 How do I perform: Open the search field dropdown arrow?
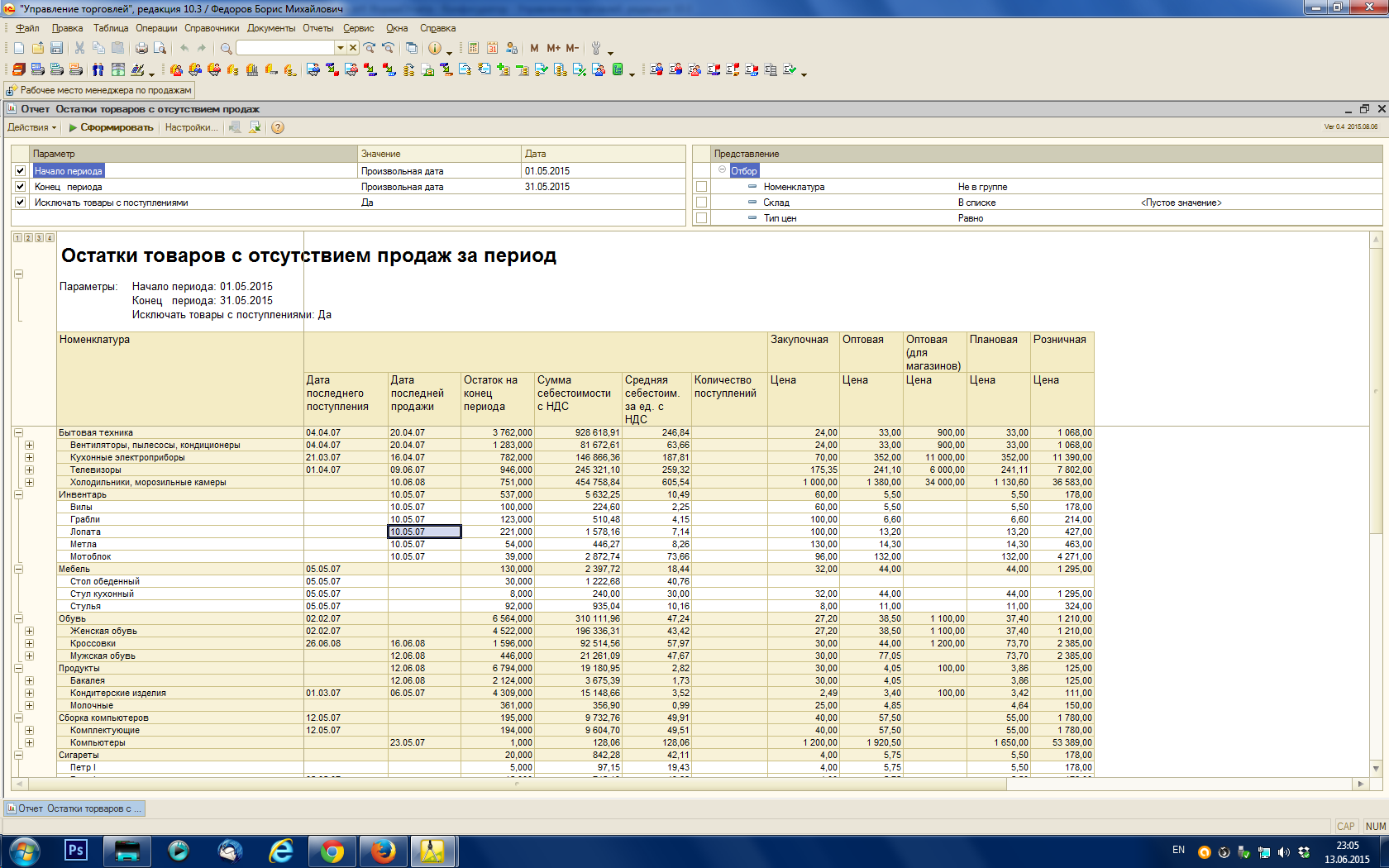340,48
